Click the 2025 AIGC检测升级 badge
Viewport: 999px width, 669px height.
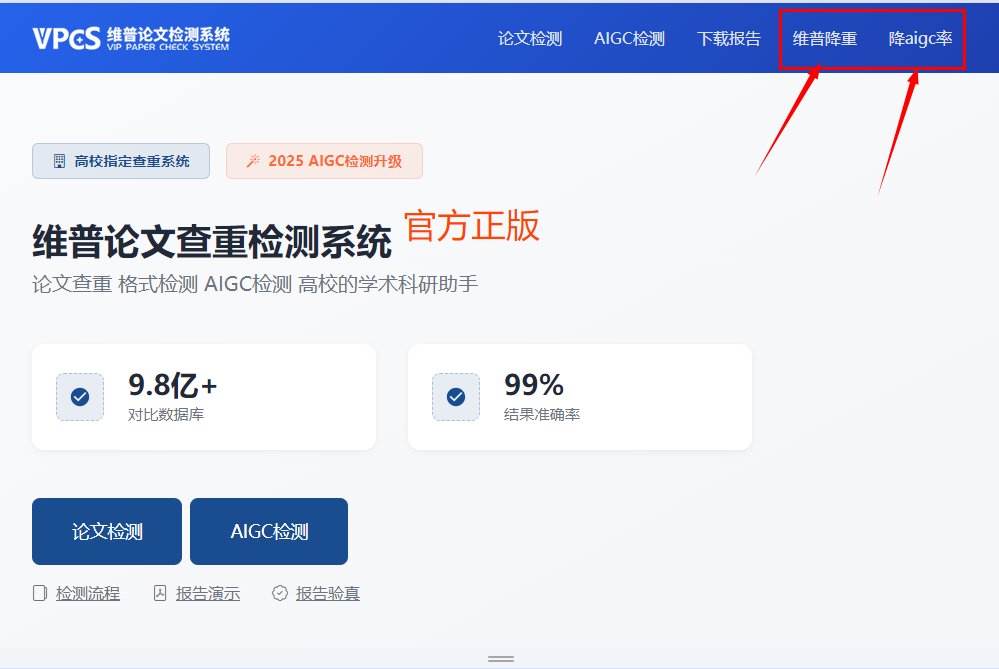(324, 161)
